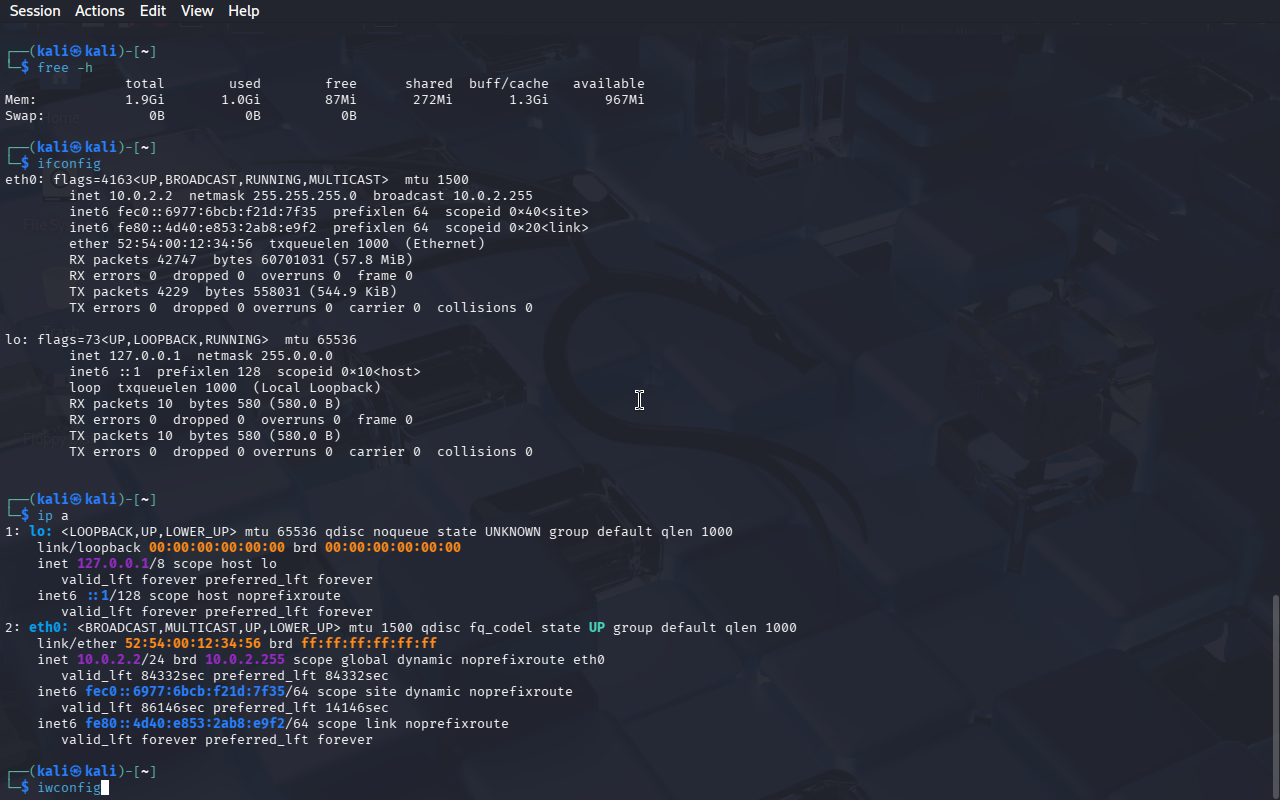Open the Session menu
1280x800 pixels.
pos(35,11)
